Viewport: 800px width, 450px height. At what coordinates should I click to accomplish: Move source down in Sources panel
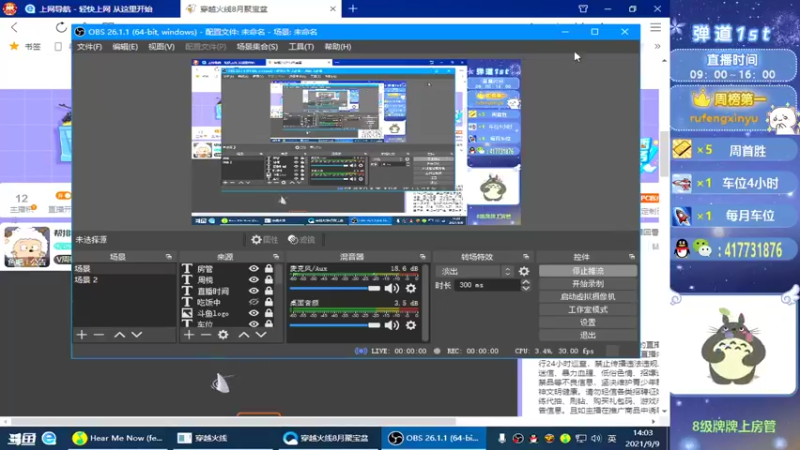[261, 335]
